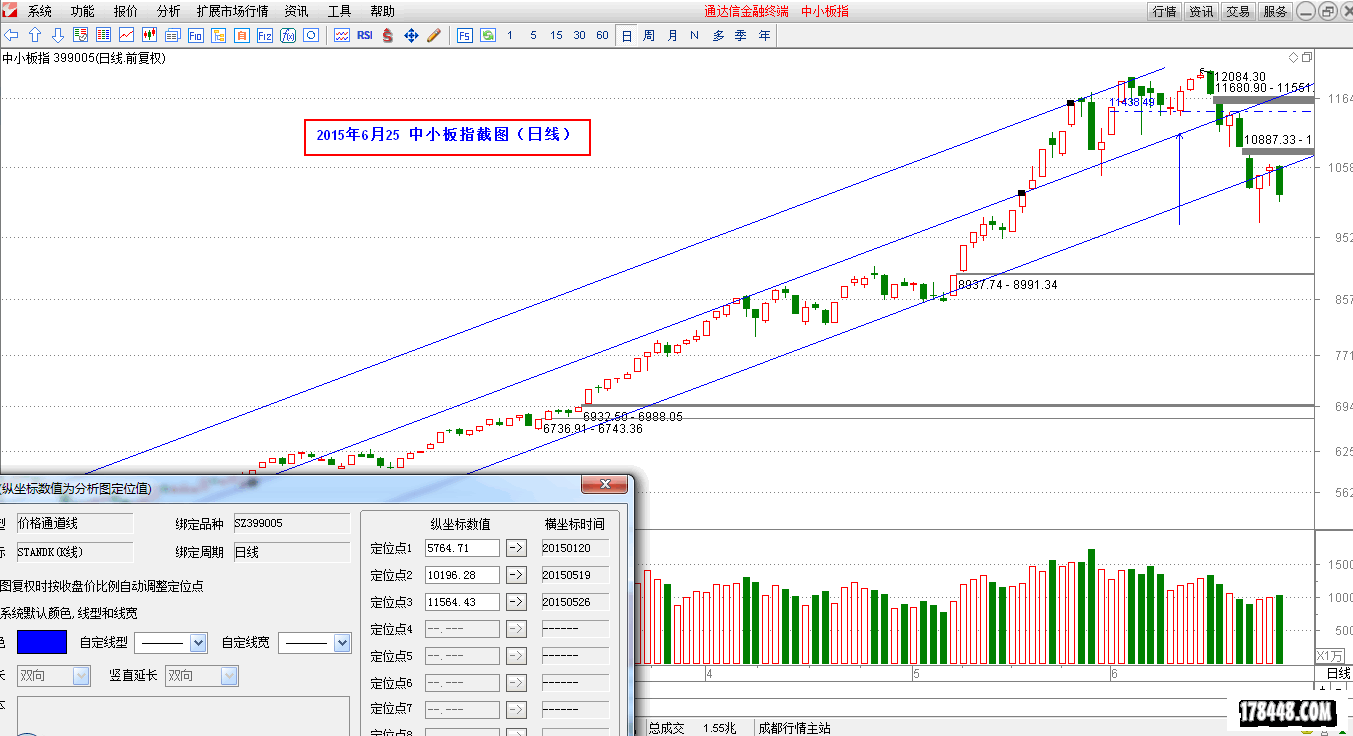The height and width of the screenshot is (736, 1353).
Task: Open the F12 toolbar icon
Action: coord(264,35)
